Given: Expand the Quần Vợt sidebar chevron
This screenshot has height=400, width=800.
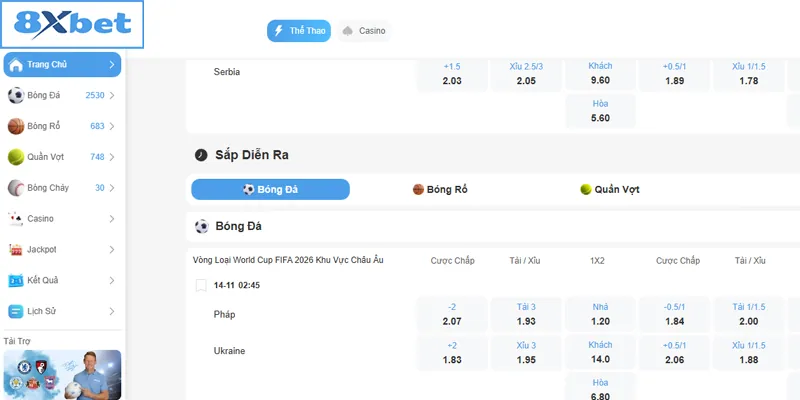Looking at the screenshot, I should (112, 157).
